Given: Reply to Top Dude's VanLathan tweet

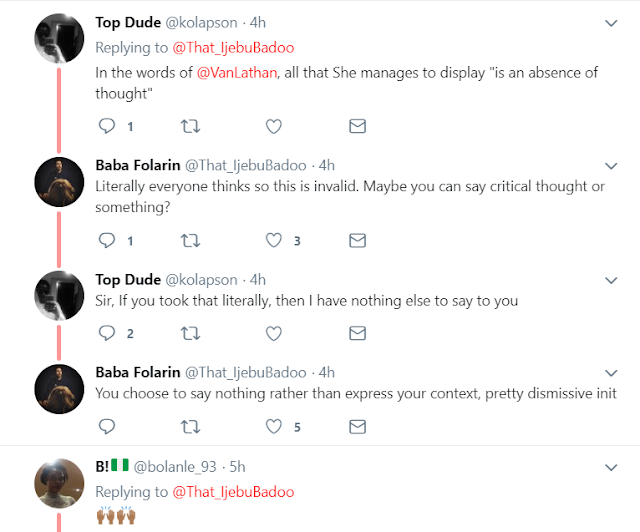Looking at the screenshot, I should click(x=108, y=126).
